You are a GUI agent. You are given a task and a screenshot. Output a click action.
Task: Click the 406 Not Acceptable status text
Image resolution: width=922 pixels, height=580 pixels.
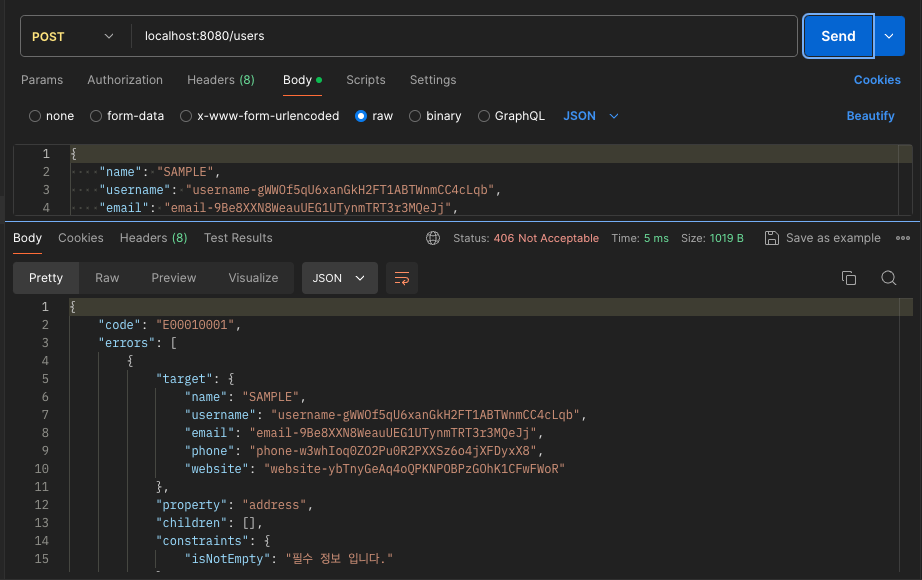coord(546,238)
